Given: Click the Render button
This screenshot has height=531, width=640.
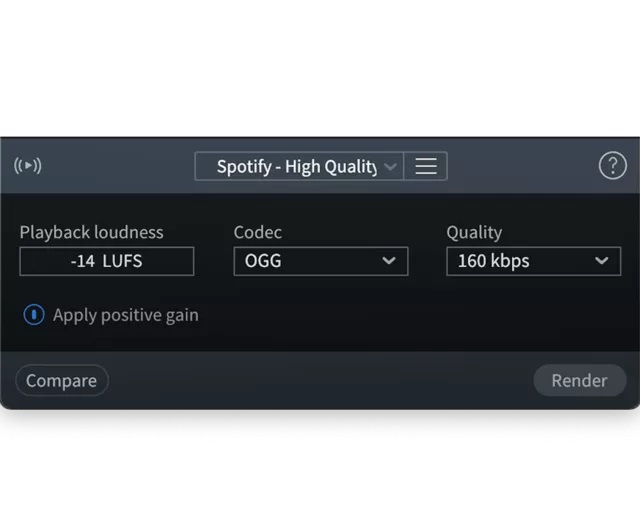Looking at the screenshot, I should click(x=580, y=380).
